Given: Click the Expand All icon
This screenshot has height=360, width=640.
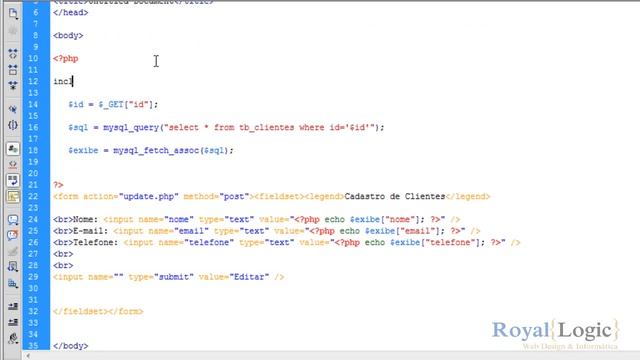Looking at the screenshot, I should [13, 85].
